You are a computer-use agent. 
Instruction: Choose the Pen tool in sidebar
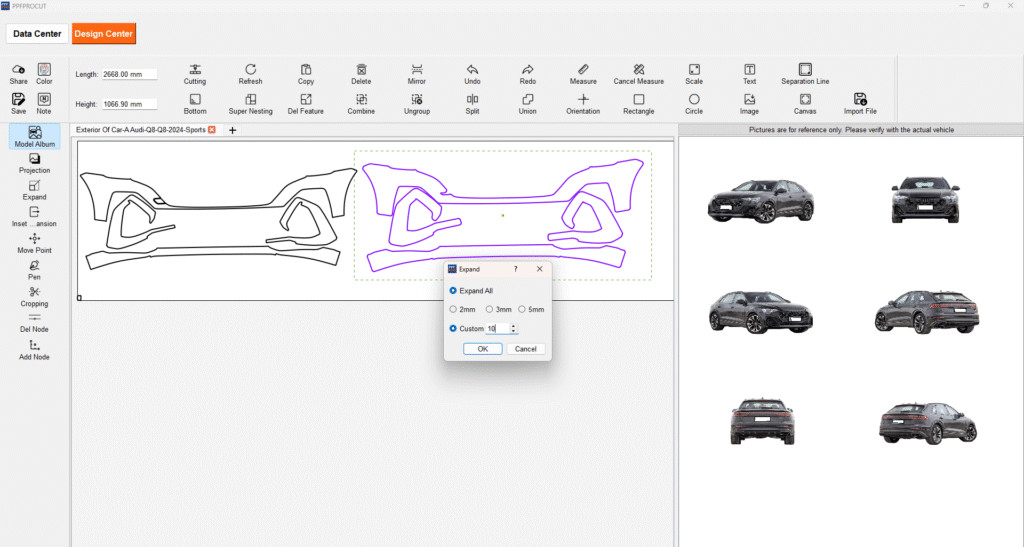pos(35,266)
